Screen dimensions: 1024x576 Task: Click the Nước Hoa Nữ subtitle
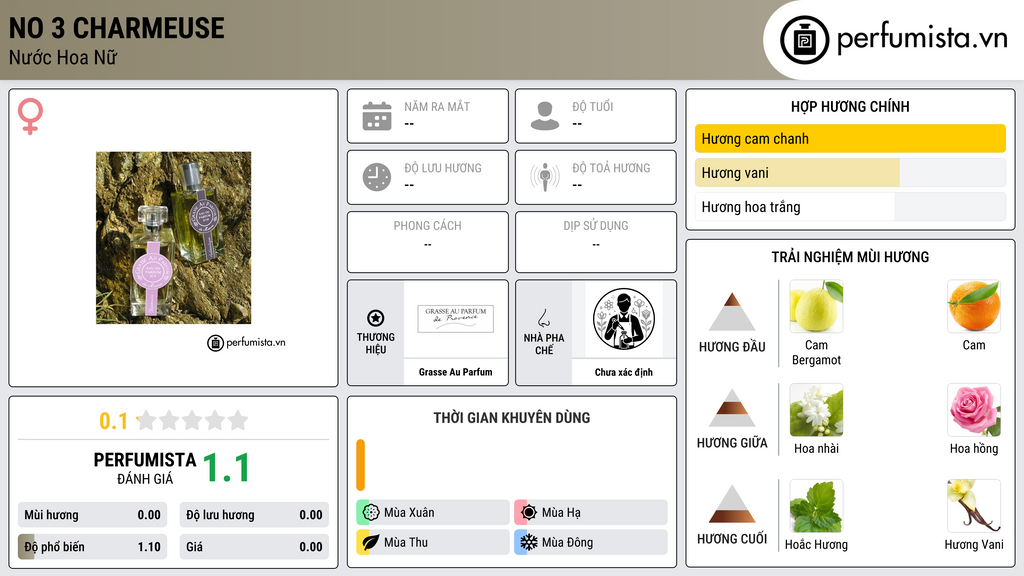tap(63, 57)
